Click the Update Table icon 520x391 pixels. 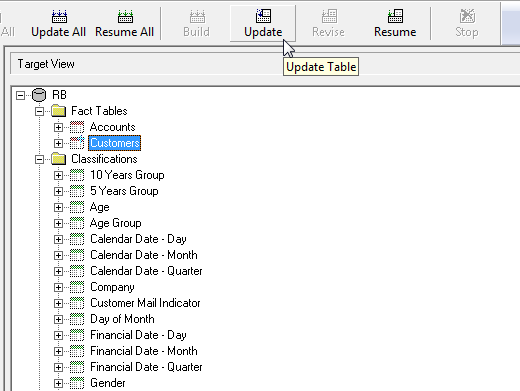[263, 16]
